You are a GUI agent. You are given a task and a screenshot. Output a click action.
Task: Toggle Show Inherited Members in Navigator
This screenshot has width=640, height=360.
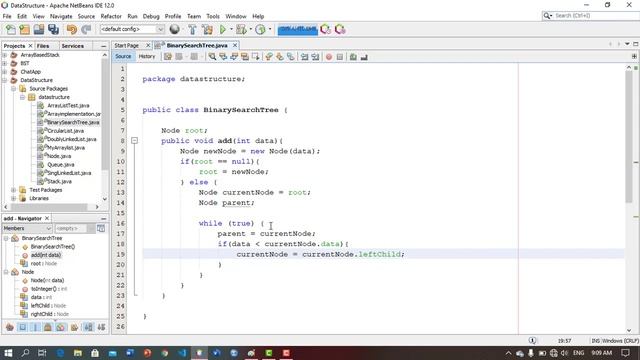tap(9, 327)
